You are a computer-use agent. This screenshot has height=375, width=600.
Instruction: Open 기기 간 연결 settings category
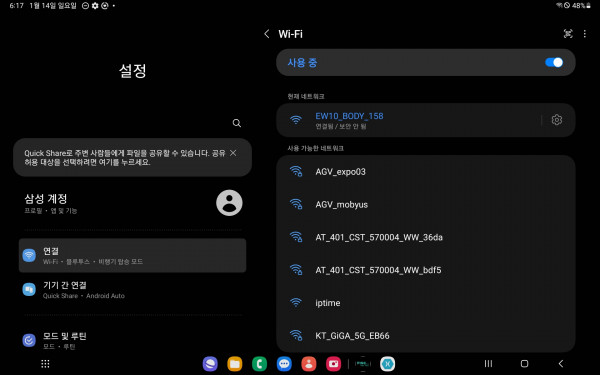tap(132, 290)
